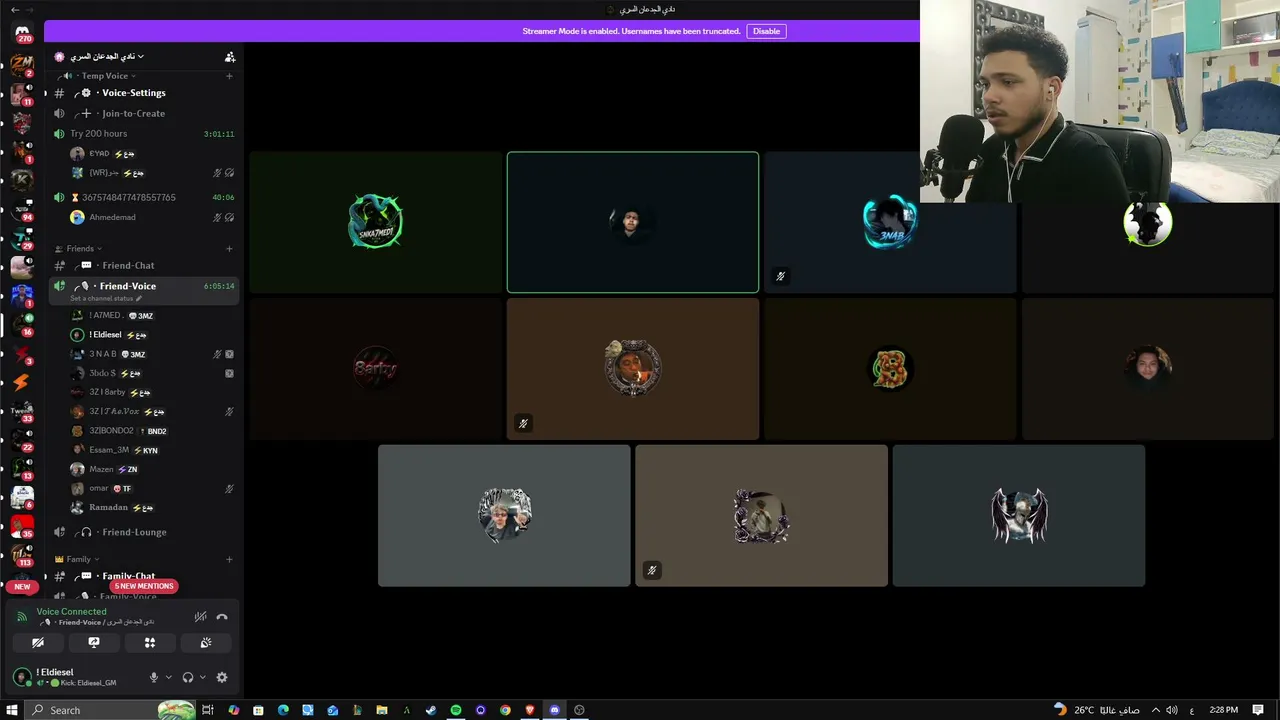Join the Friend-Lounge voice channel
Screen dimensions: 1280x720
143,532
